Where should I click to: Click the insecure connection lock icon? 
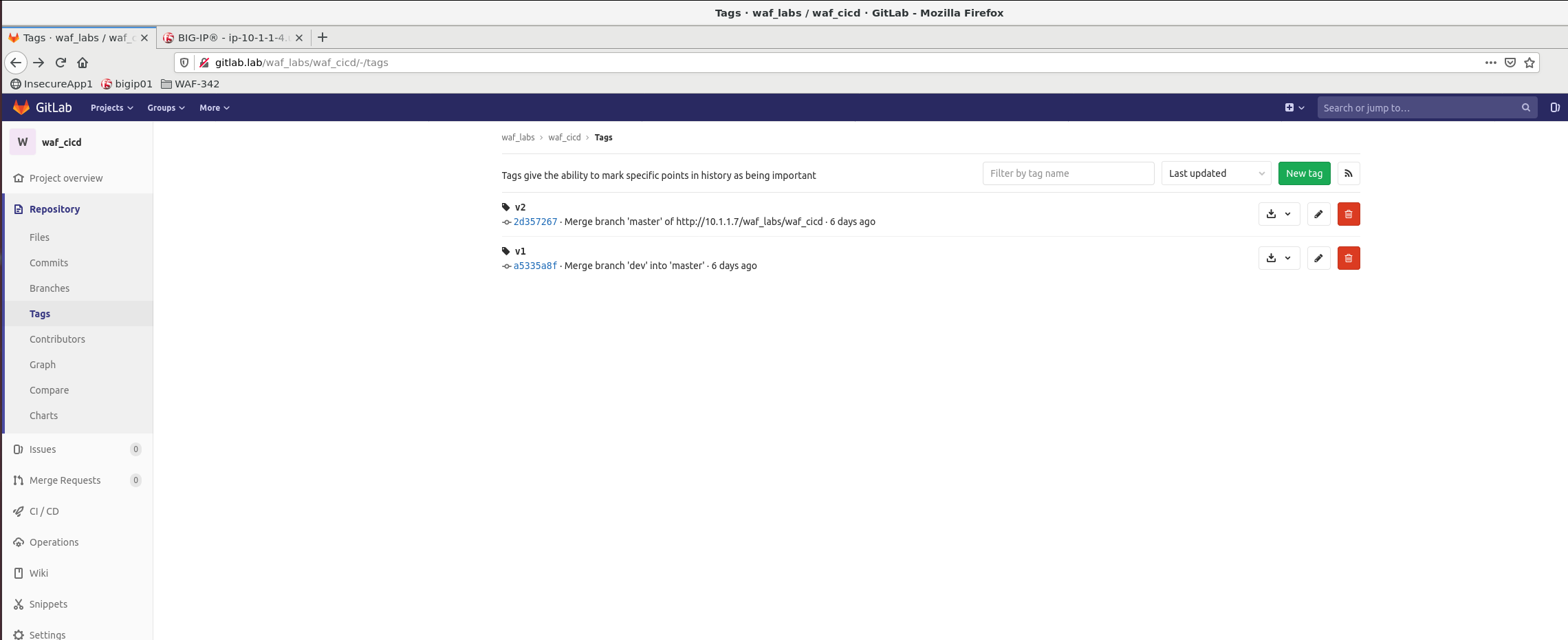pyautogui.click(x=204, y=63)
